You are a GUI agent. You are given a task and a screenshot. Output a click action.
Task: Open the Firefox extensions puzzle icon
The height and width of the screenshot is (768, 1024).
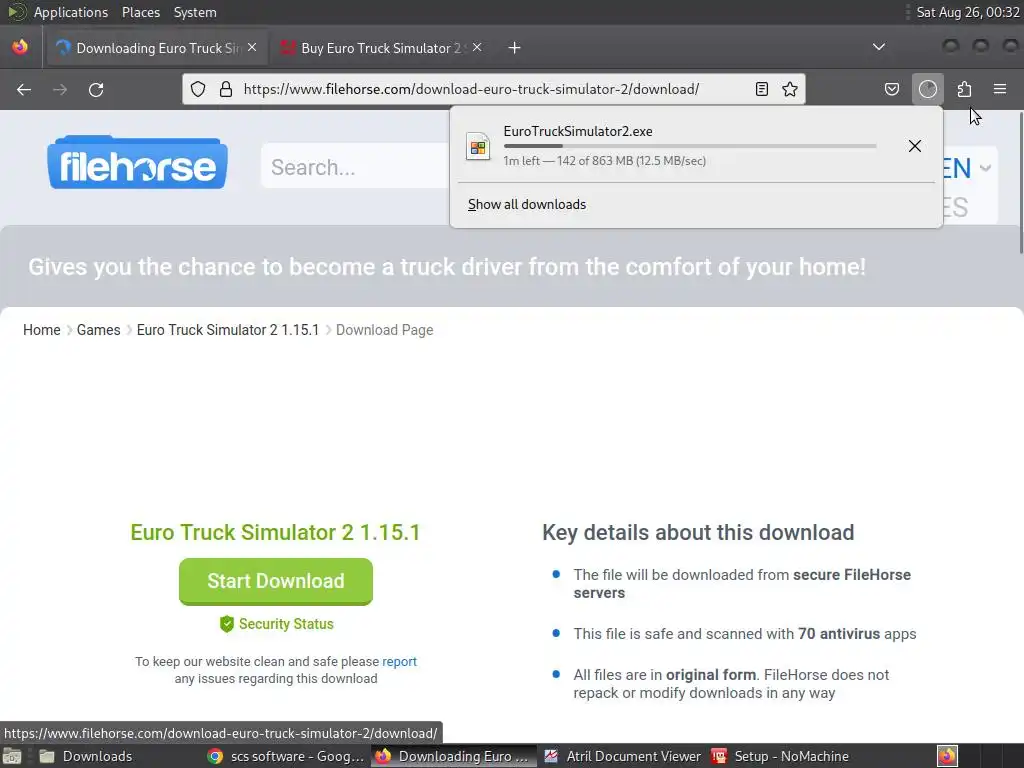(965, 89)
